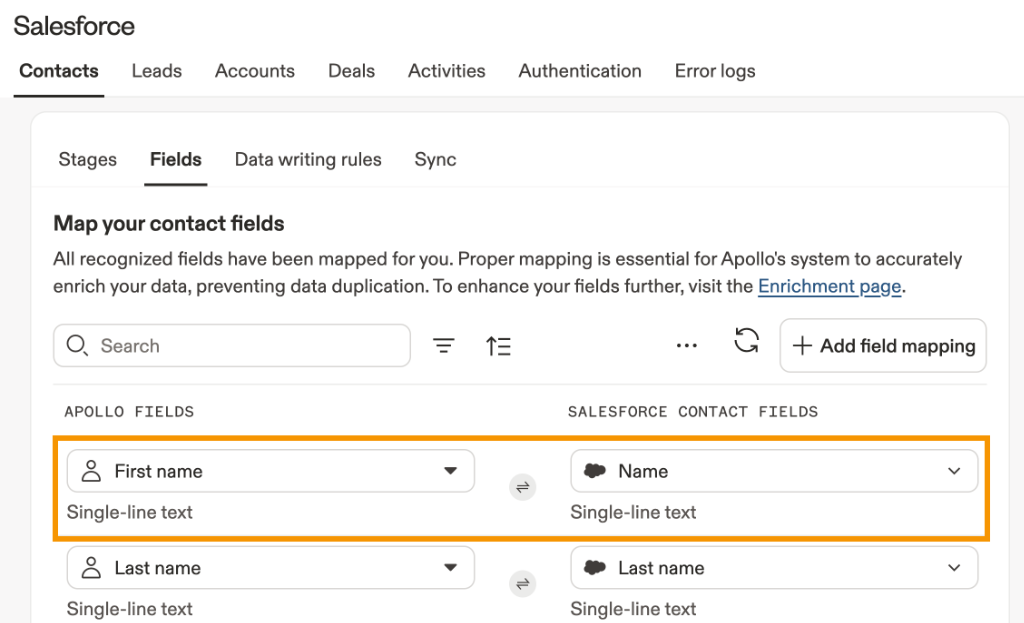Click the Salesforce page title
Viewport: 1024px width, 623px height.
pos(74,26)
